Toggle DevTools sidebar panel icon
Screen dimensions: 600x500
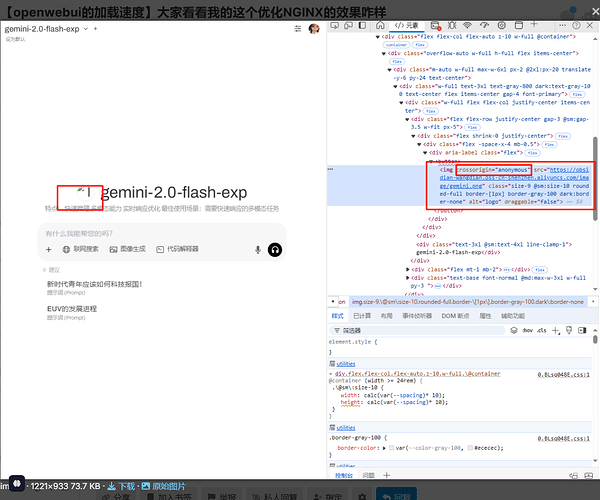click(x=362, y=26)
